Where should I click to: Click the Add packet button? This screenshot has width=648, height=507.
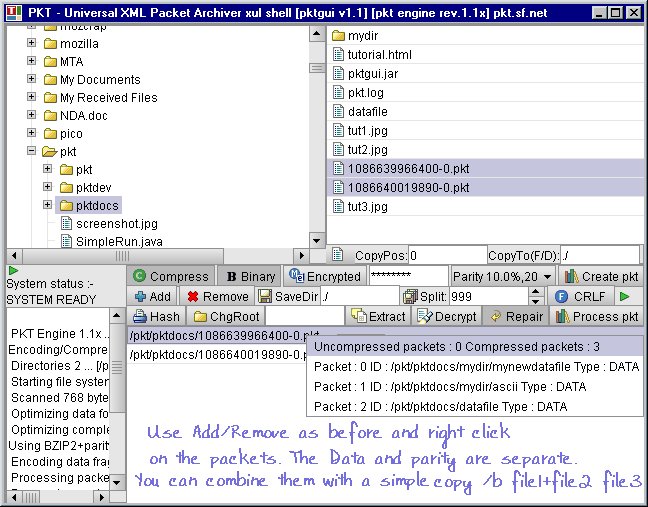pyautogui.click(x=152, y=296)
